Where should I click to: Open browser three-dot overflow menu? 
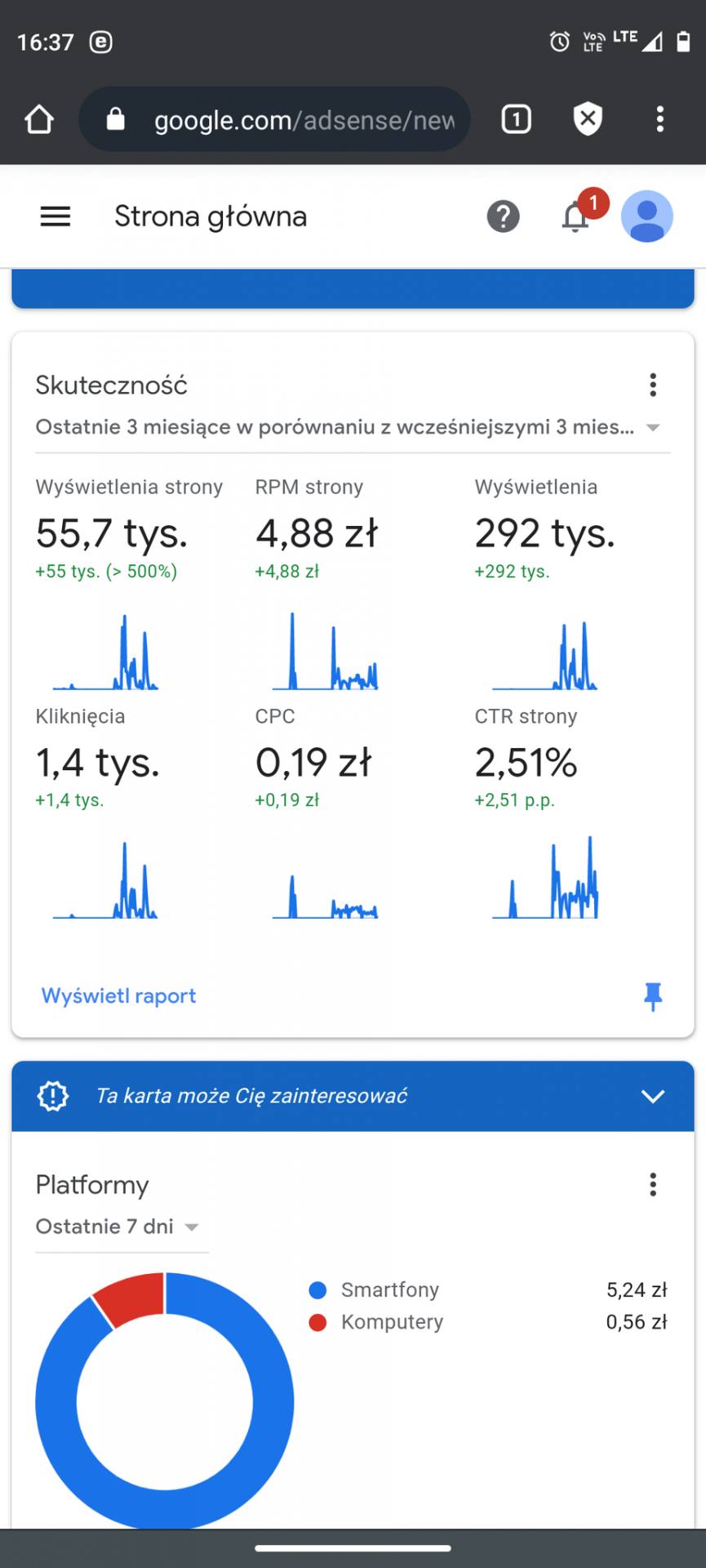click(x=659, y=119)
